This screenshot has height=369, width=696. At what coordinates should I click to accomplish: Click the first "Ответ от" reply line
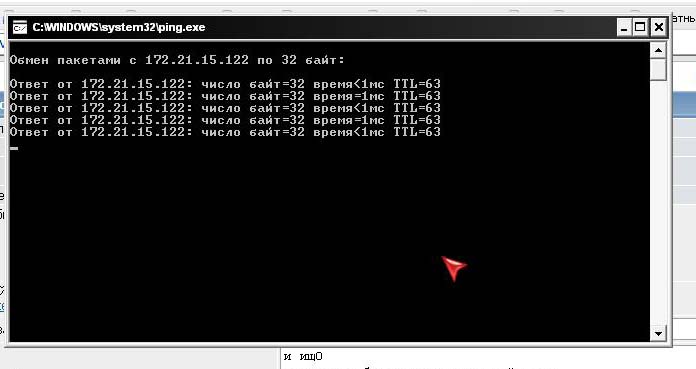(x=225, y=84)
